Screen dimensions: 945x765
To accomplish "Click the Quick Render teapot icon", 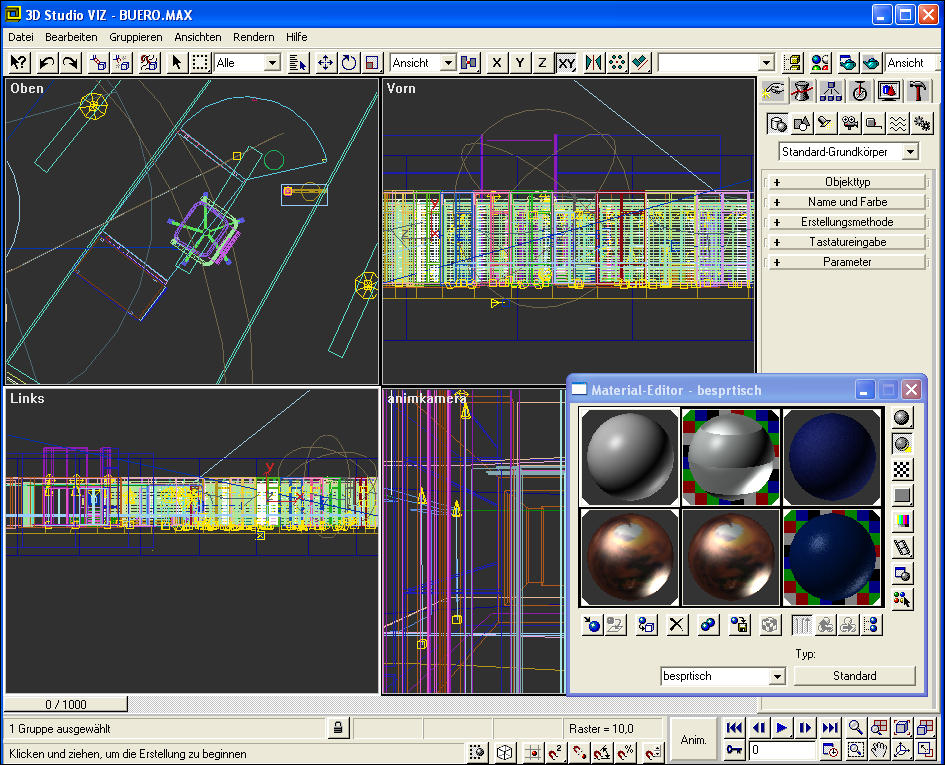I will (x=871, y=63).
